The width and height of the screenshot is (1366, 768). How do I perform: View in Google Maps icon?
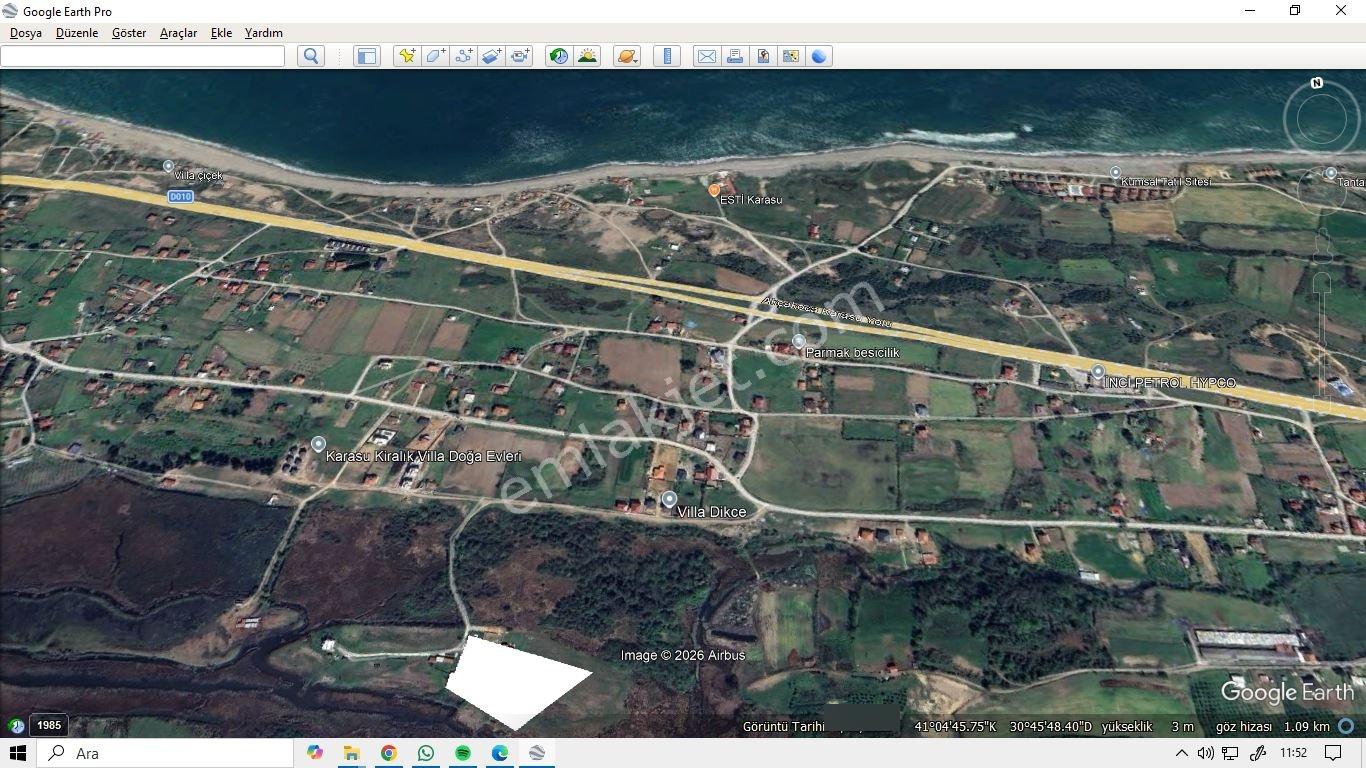point(791,56)
